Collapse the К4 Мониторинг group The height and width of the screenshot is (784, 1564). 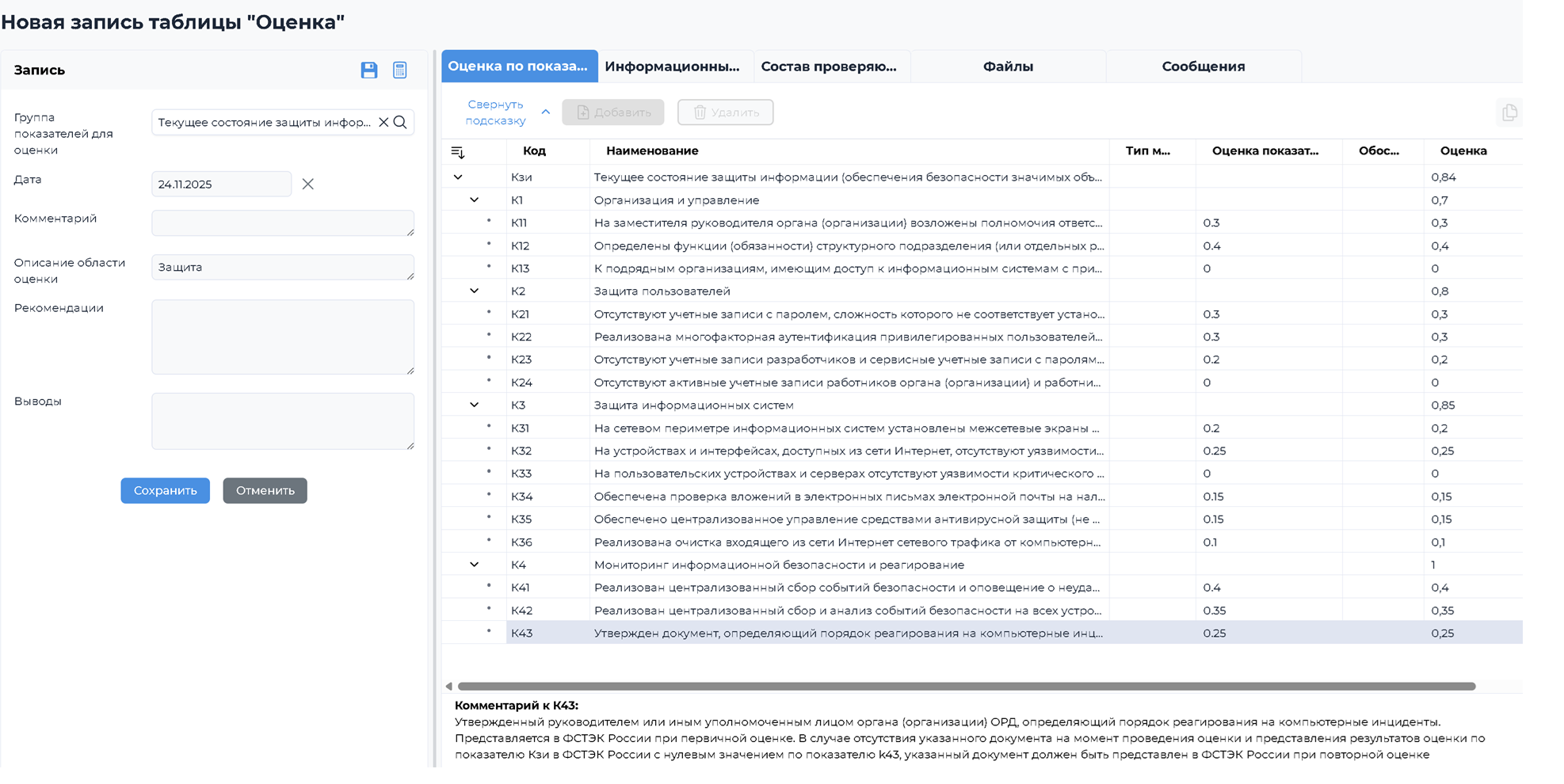pyautogui.click(x=474, y=565)
